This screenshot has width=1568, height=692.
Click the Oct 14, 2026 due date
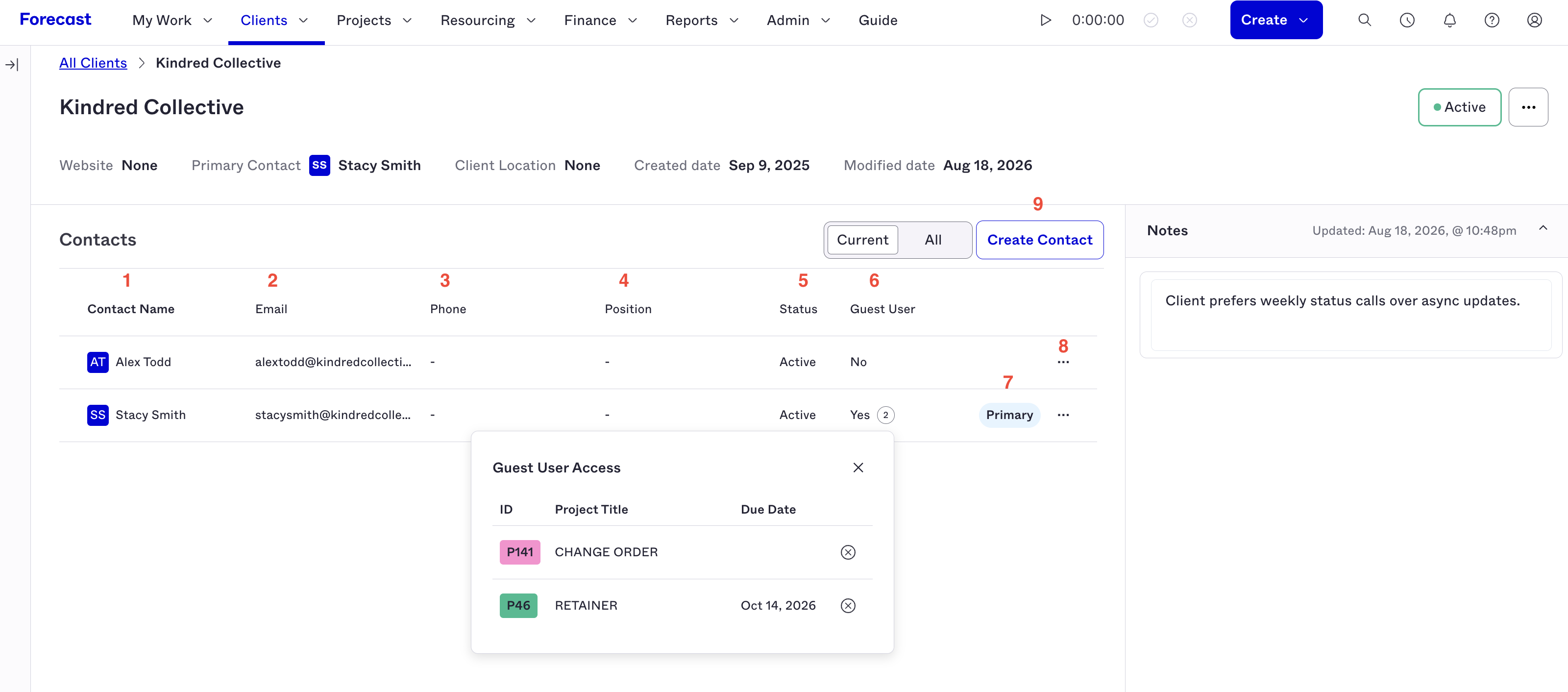click(778, 606)
